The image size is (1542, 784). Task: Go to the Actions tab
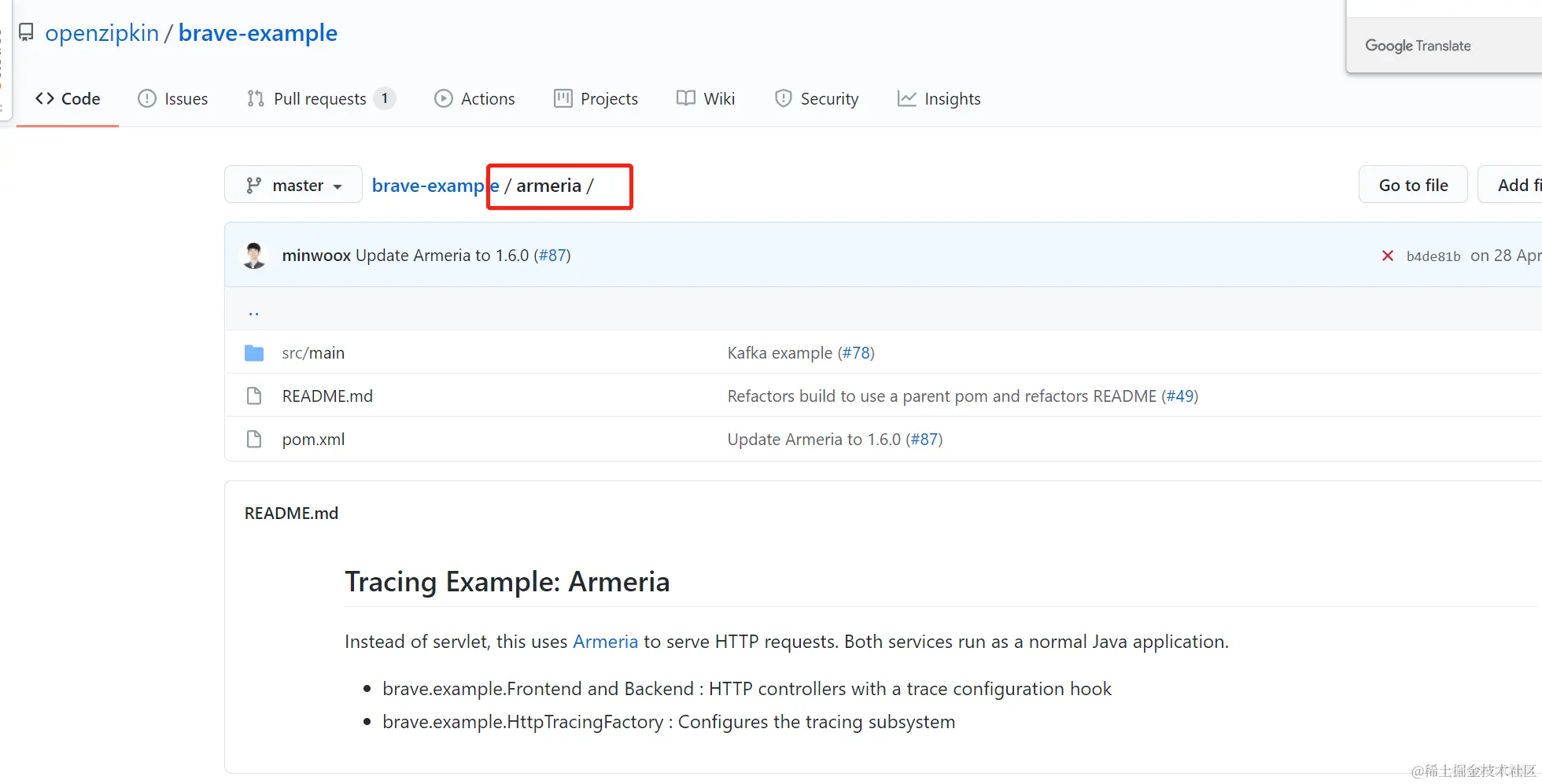click(474, 99)
